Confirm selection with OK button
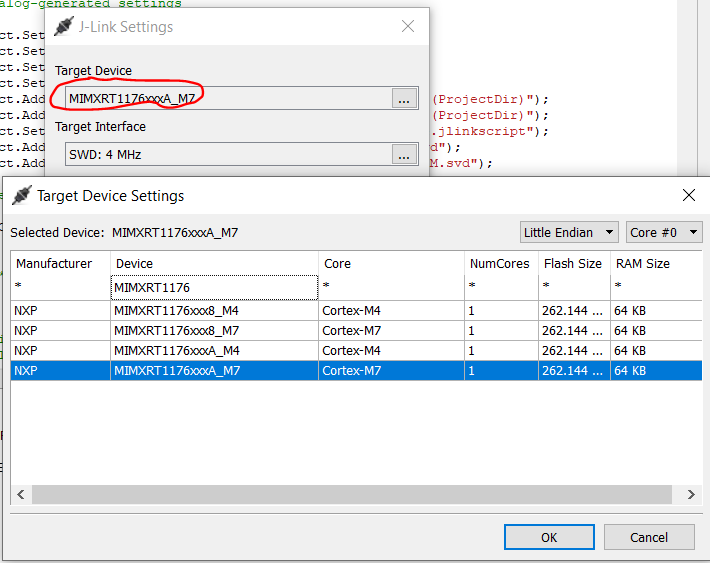Screen dimensions: 710x563 click(x=549, y=537)
